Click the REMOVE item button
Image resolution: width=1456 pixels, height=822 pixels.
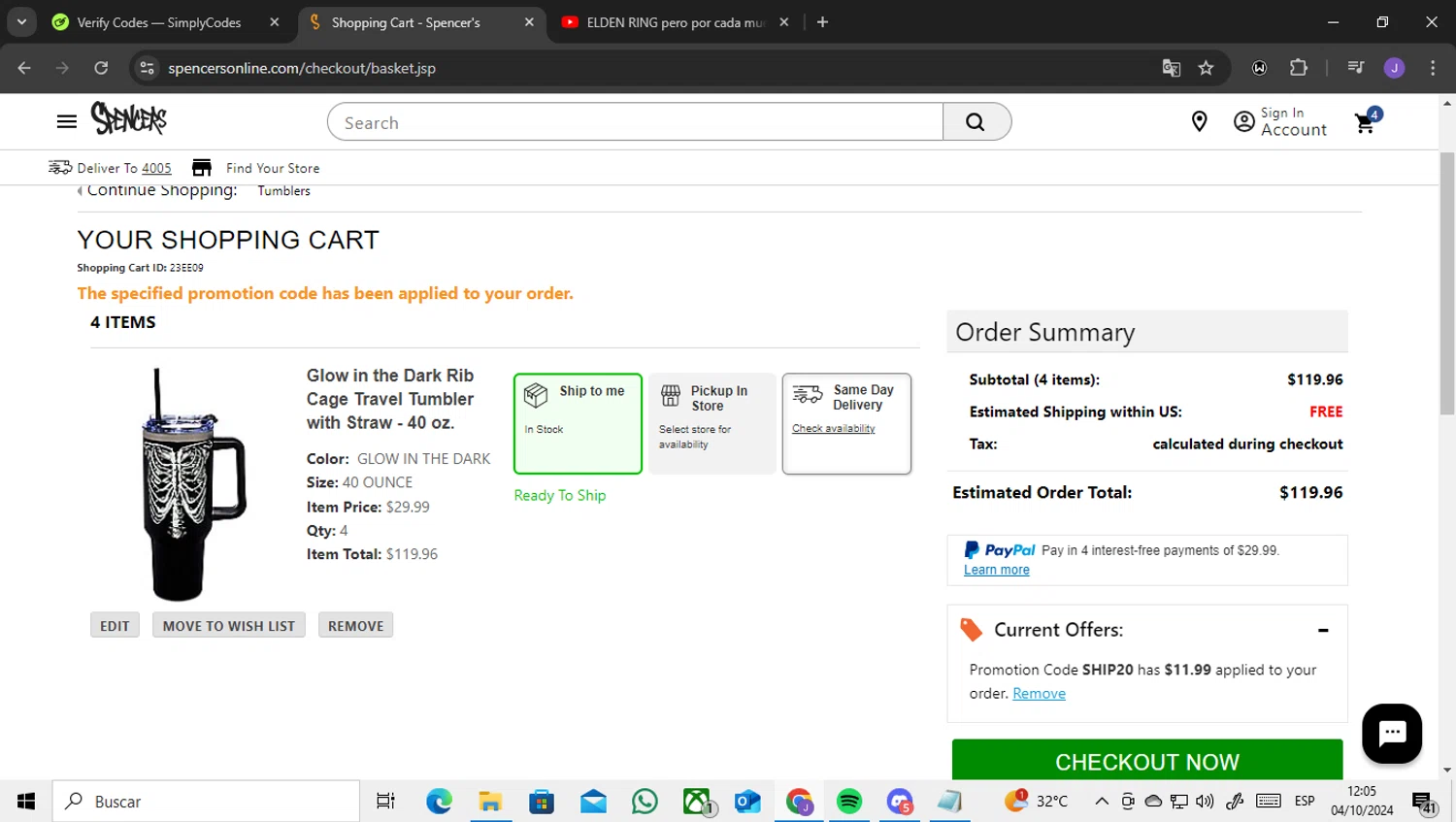356,626
